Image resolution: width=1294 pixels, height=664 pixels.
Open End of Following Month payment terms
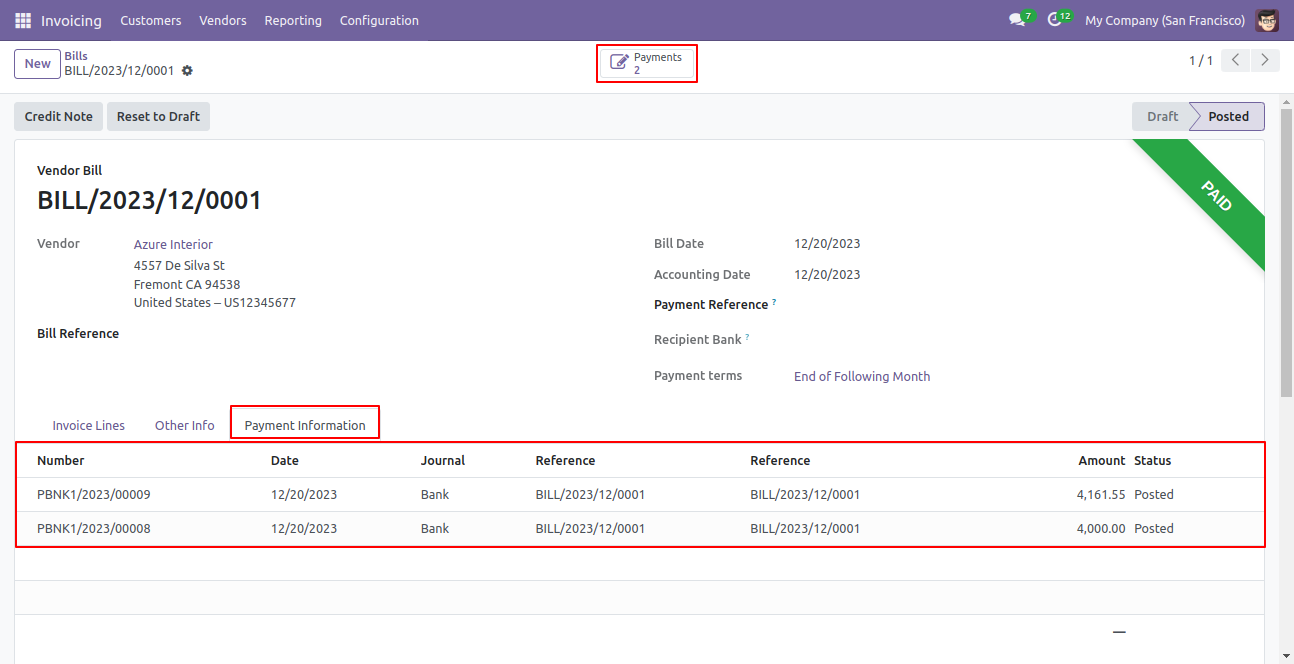(862, 376)
